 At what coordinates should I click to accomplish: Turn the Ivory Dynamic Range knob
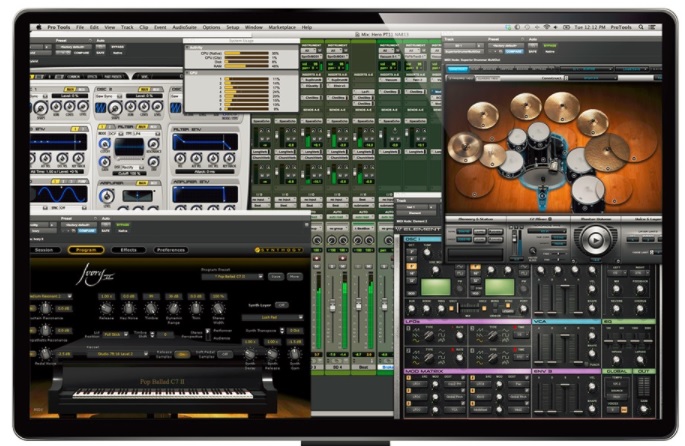pyautogui.click(x=173, y=309)
